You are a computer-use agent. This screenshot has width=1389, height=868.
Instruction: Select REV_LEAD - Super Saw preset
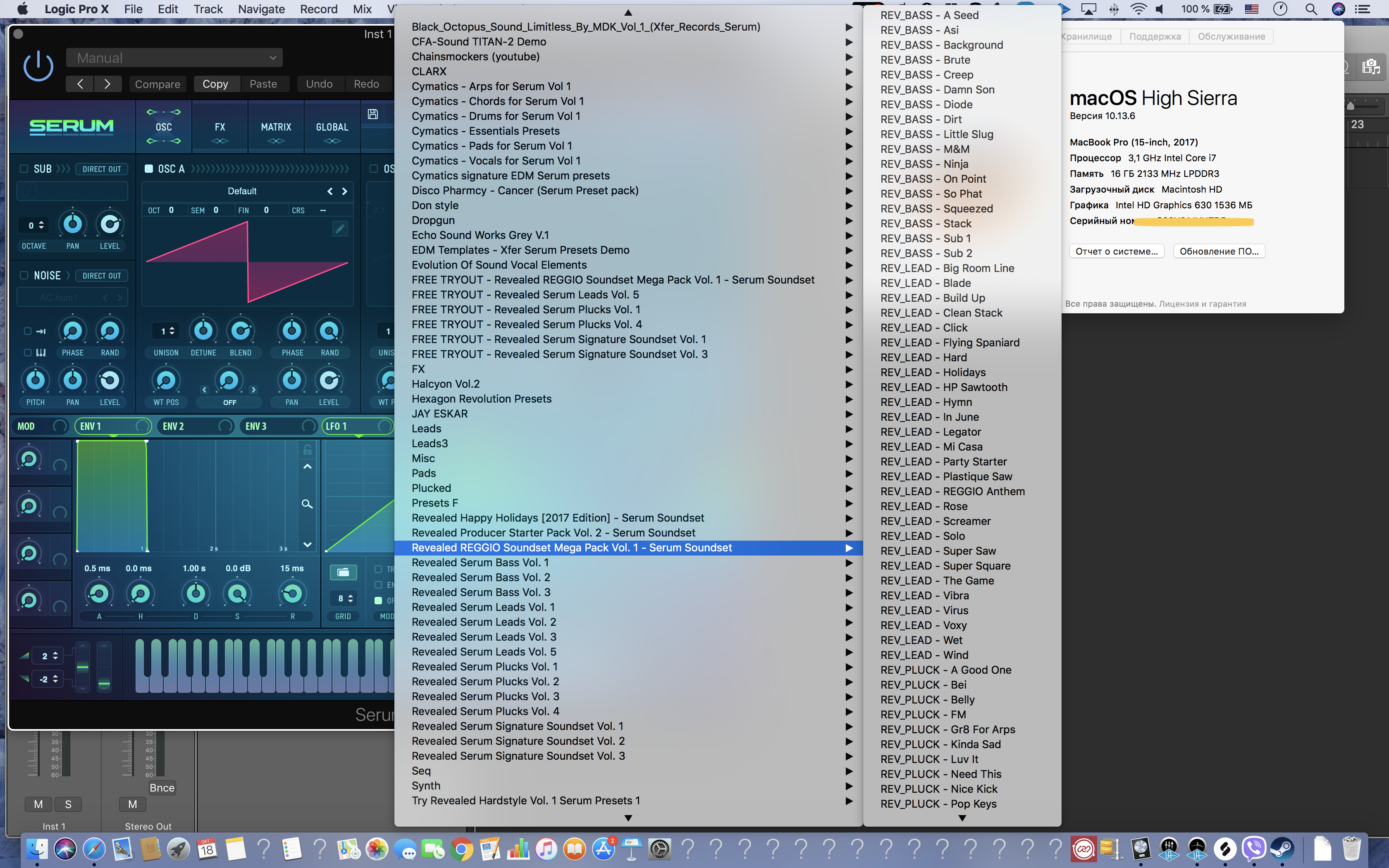(x=962, y=551)
